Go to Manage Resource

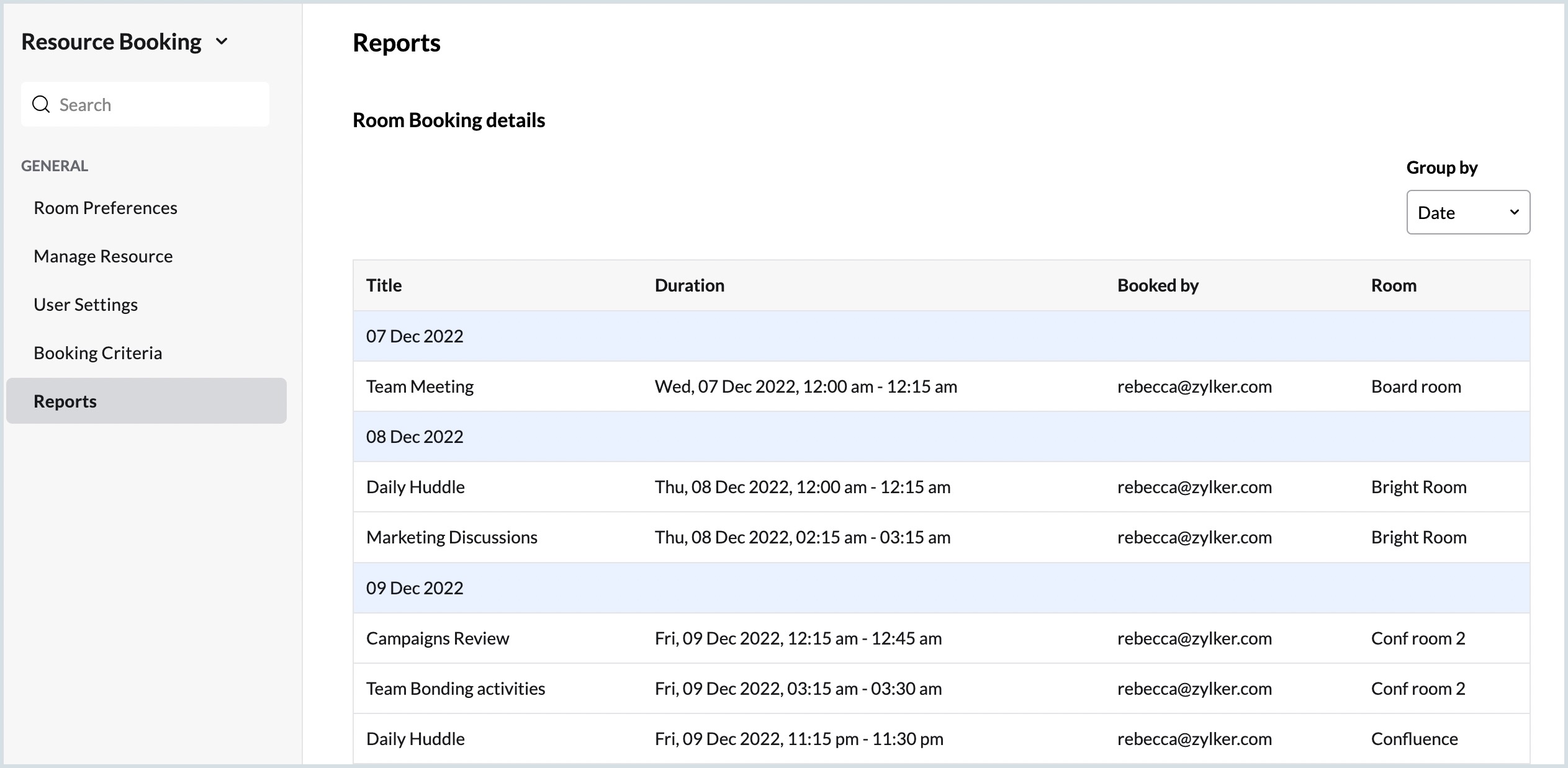pos(103,256)
